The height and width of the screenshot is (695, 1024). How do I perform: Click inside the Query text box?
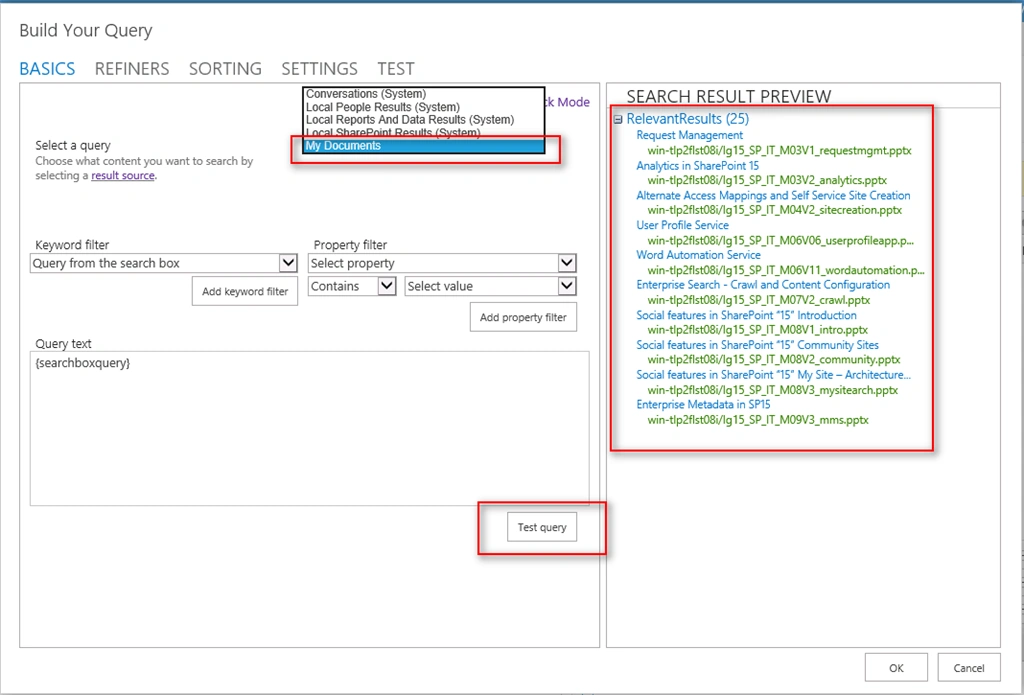[x=310, y=428]
